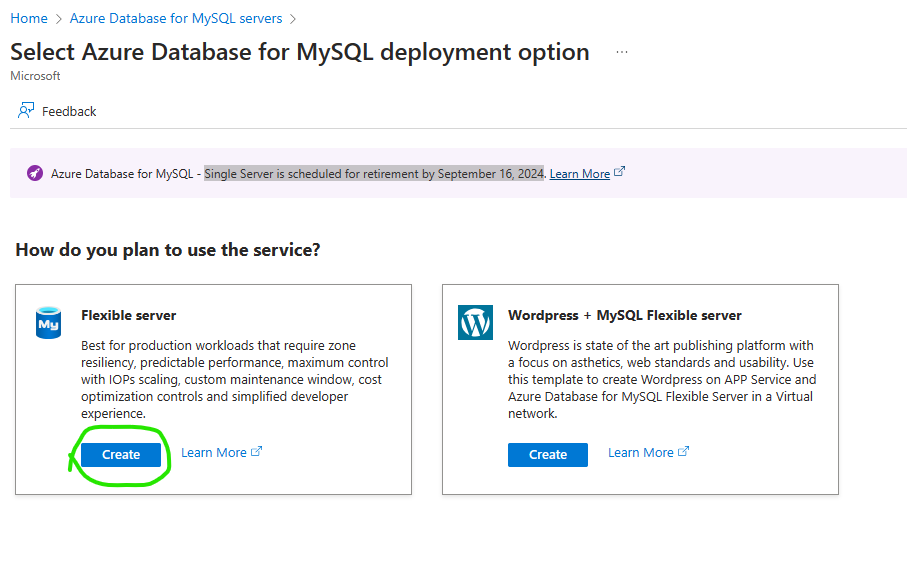This screenshot has width=907, height=577.
Task: Open Azure Database for MySQL servers breadcrumb
Action: (175, 18)
